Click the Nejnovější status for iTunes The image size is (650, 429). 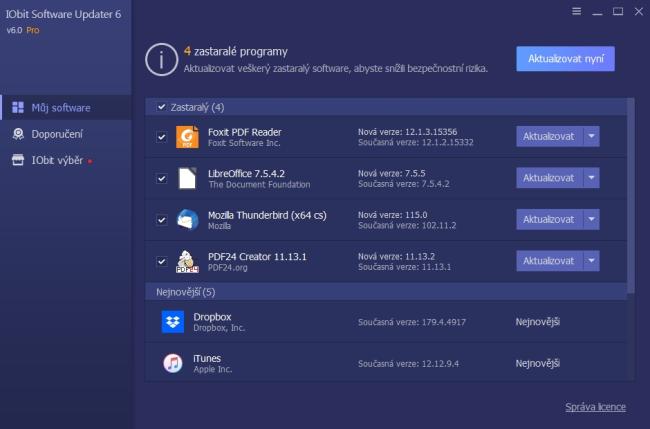[x=538, y=364]
